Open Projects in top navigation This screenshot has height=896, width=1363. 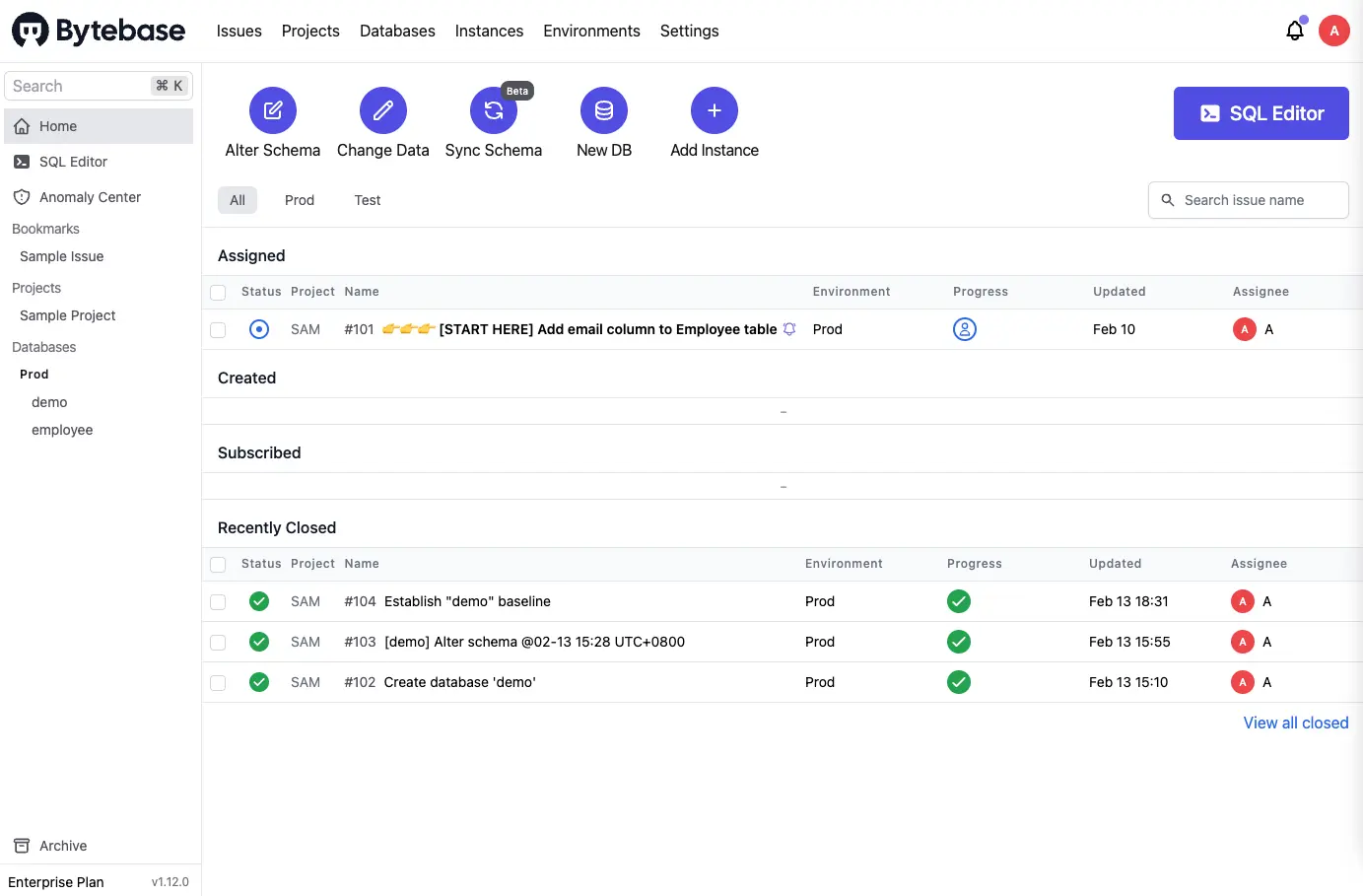click(x=310, y=31)
